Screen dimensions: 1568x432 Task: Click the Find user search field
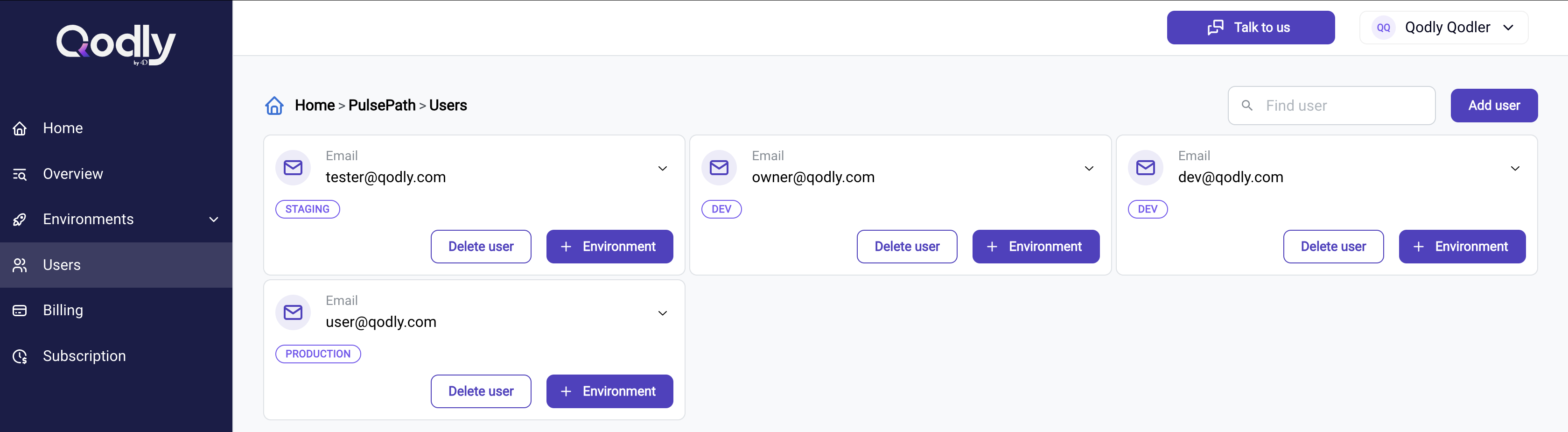(1331, 106)
